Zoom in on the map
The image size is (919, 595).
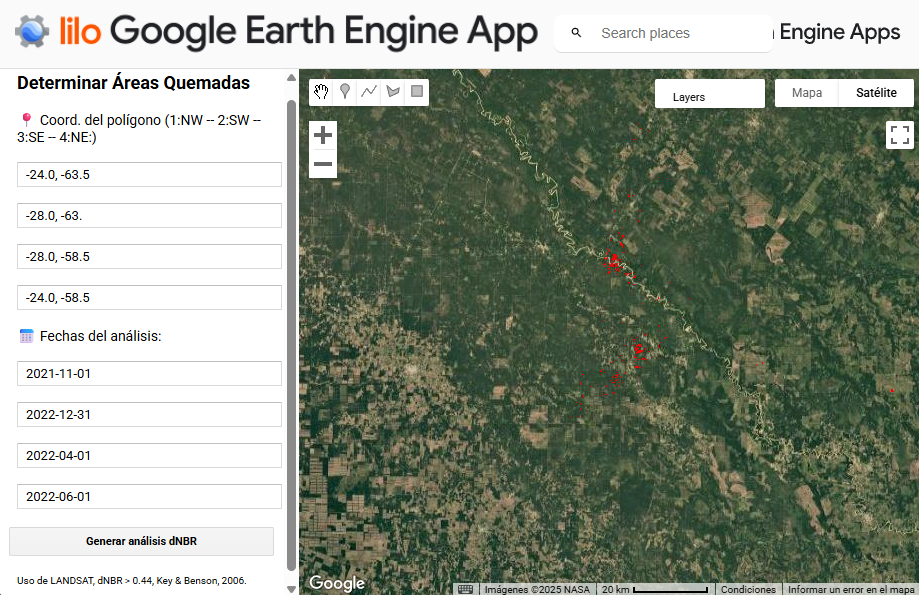pos(323,135)
